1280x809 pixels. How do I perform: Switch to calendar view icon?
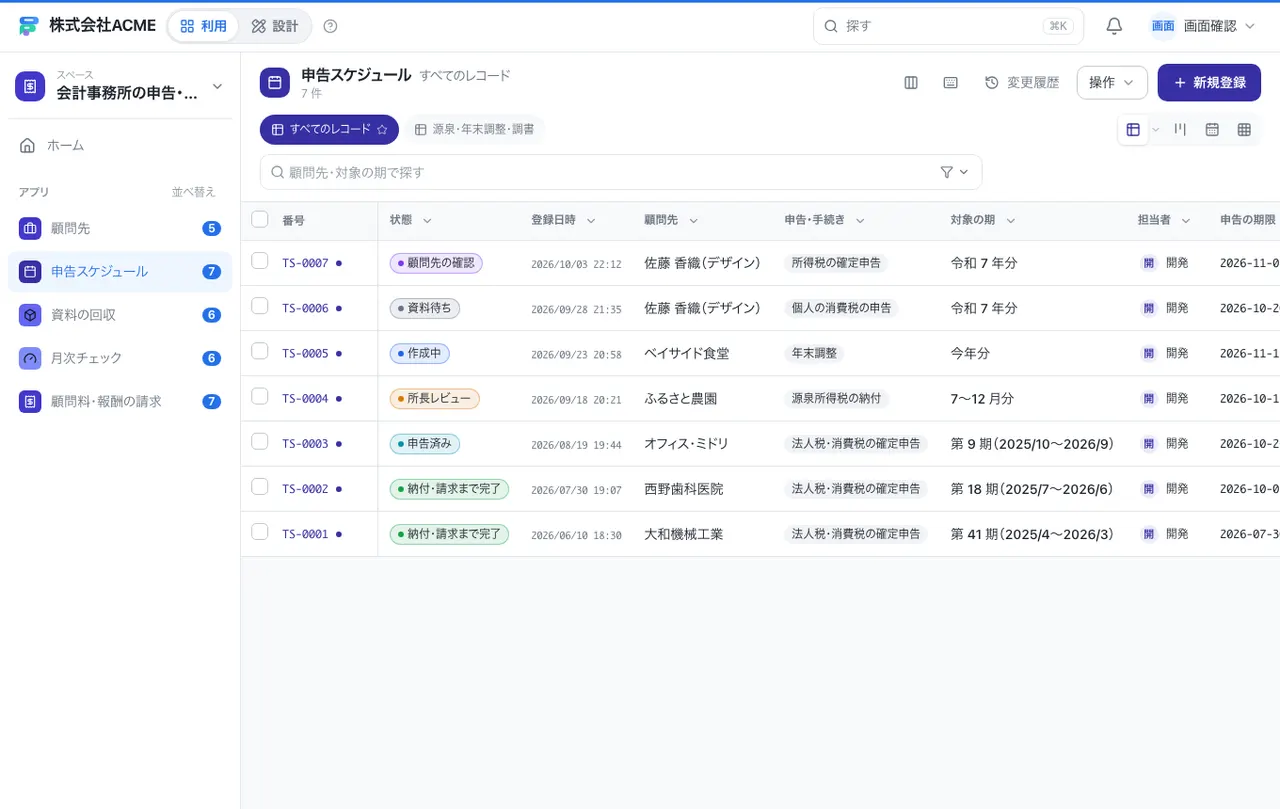coord(1212,129)
